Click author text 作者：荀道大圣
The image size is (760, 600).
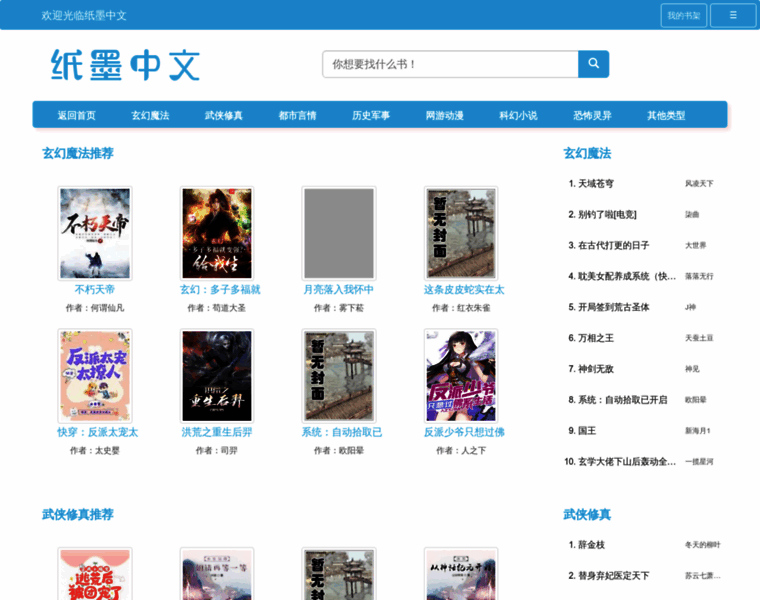pos(217,308)
